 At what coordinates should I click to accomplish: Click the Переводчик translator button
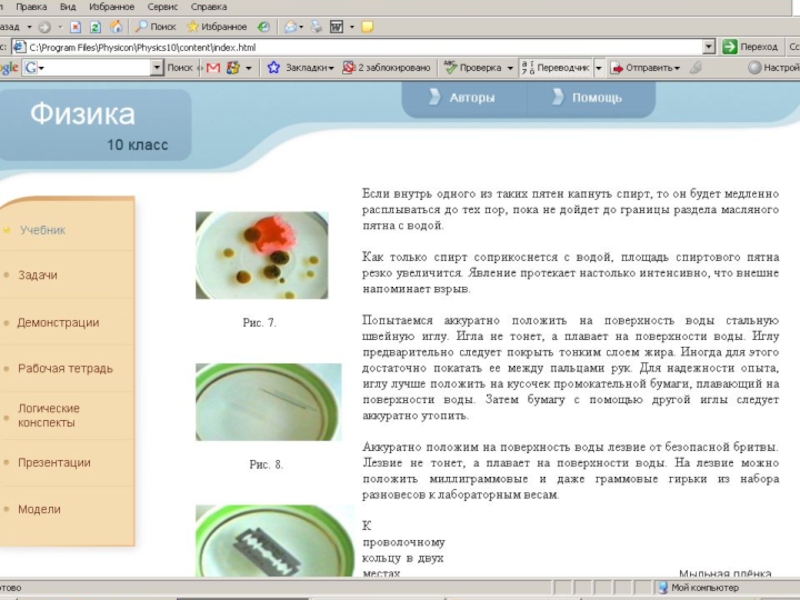point(556,67)
